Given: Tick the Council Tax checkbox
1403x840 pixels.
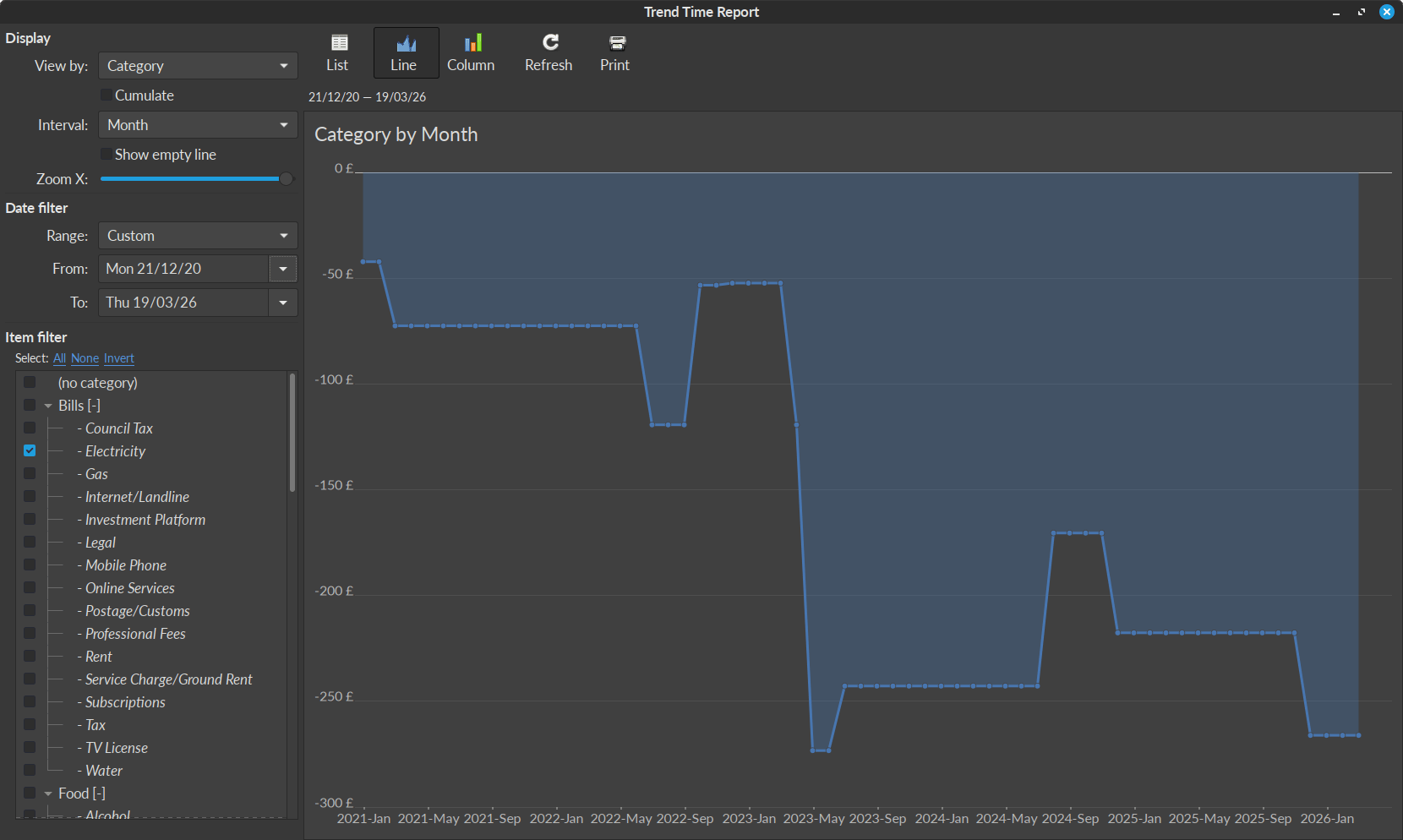Looking at the screenshot, I should click(30, 428).
